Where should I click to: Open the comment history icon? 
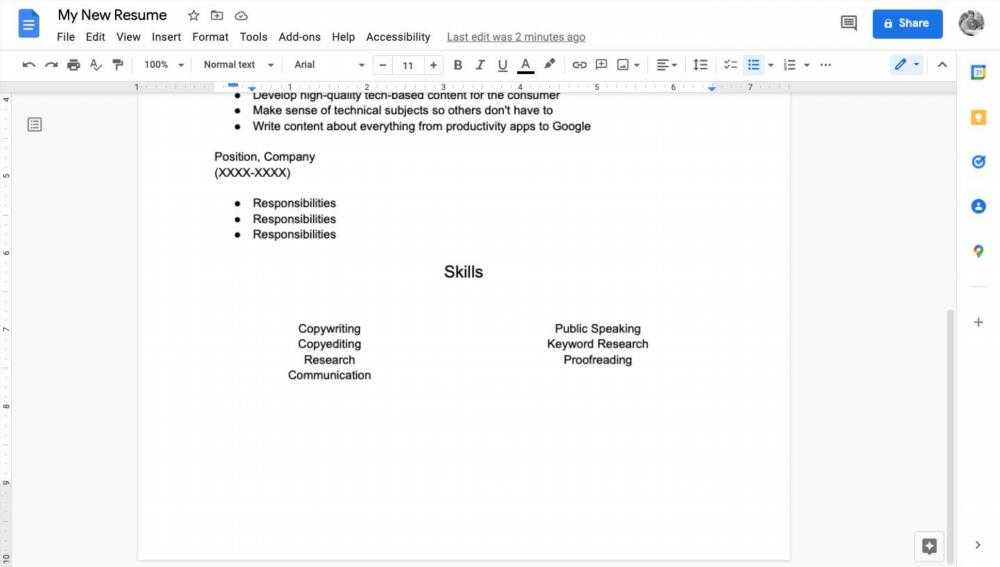coord(849,23)
